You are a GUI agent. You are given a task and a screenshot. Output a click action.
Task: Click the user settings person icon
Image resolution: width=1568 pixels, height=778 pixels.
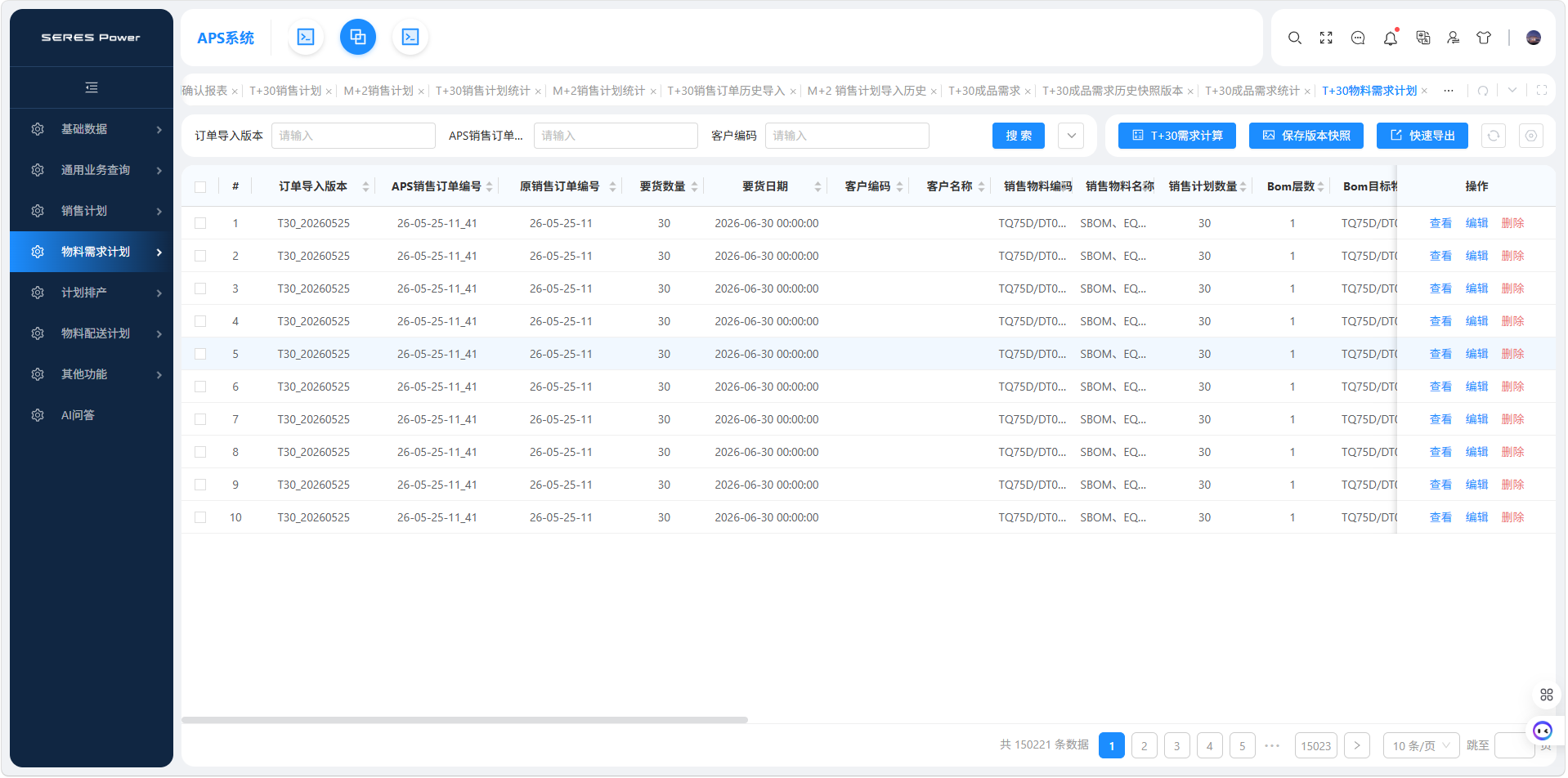(x=1454, y=38)
